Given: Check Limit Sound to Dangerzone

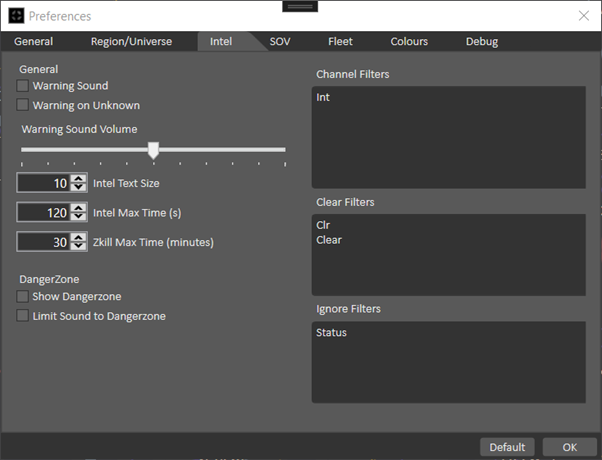Looking at the screenshot, I should [x=23, y=316].
